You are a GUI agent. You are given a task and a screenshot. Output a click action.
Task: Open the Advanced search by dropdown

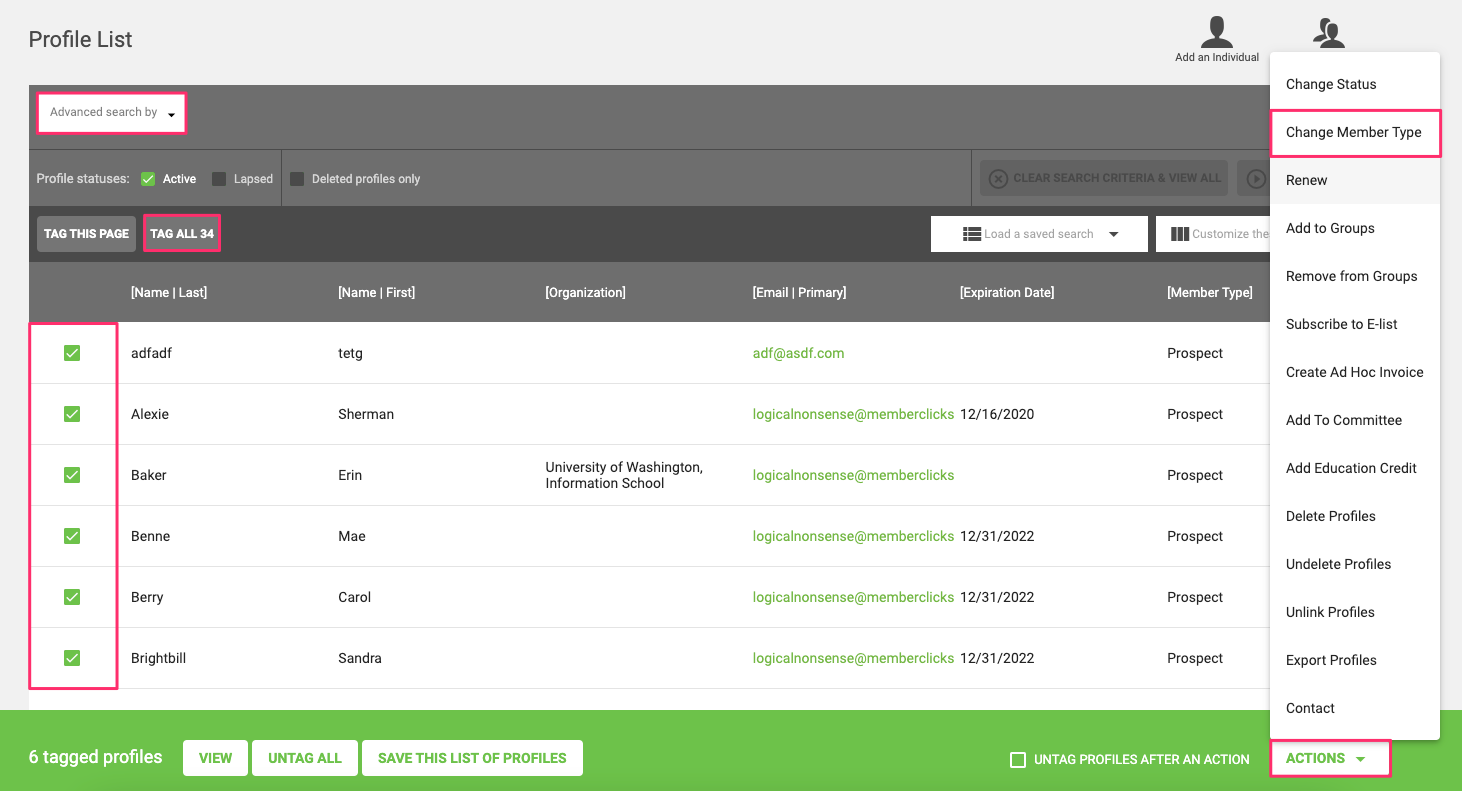(x=112, y=113)
